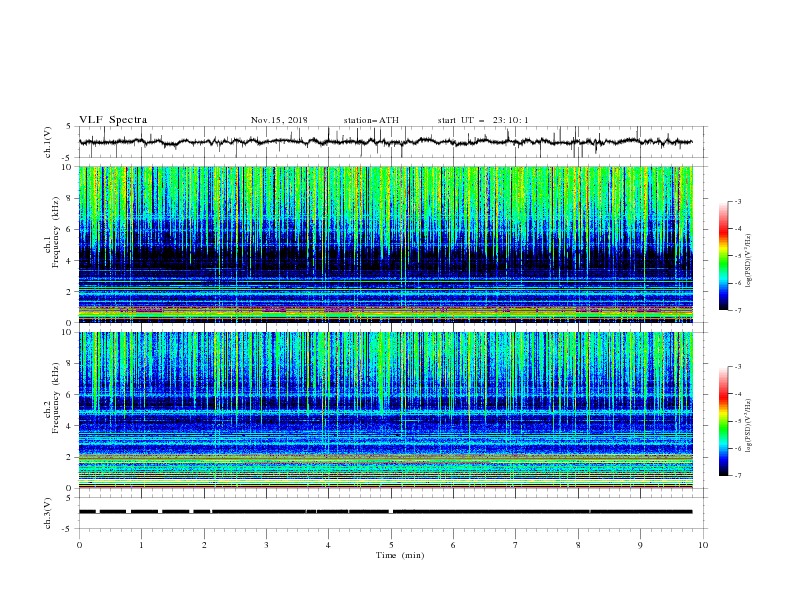The height and width of the screenshot is (612, 792).
Task: Click the "ch.3(V)" vertical axis label
Action: tap(48, 513)
